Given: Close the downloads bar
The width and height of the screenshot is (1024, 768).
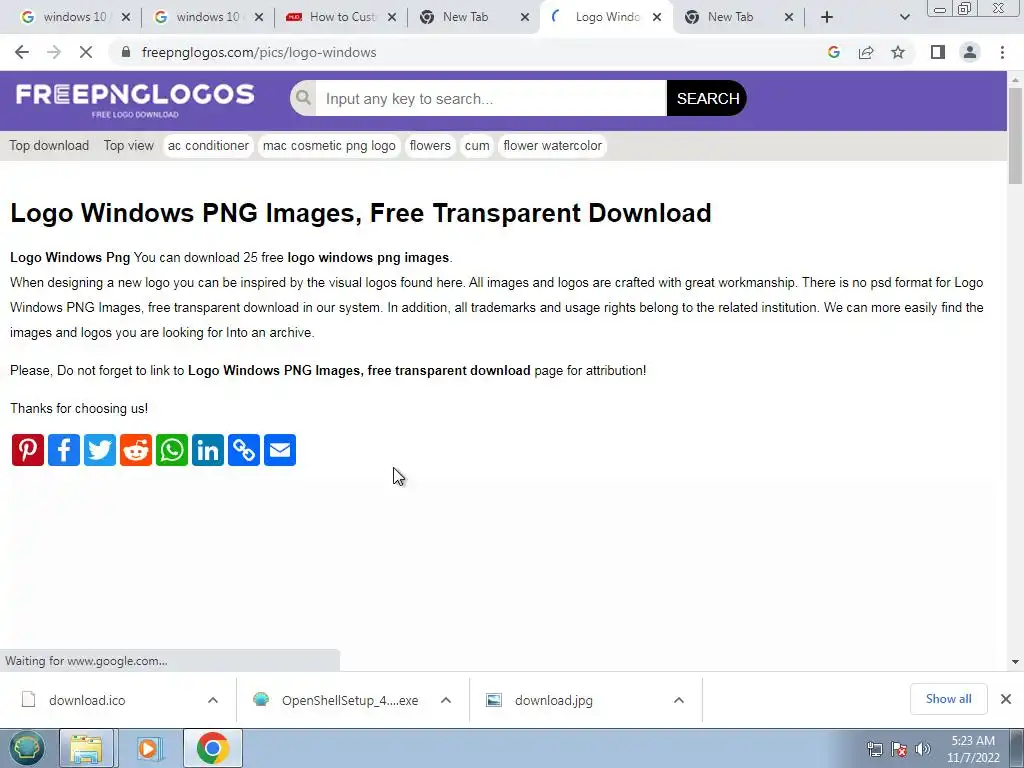Looking at the screenshot, I should pos(1006,699).
